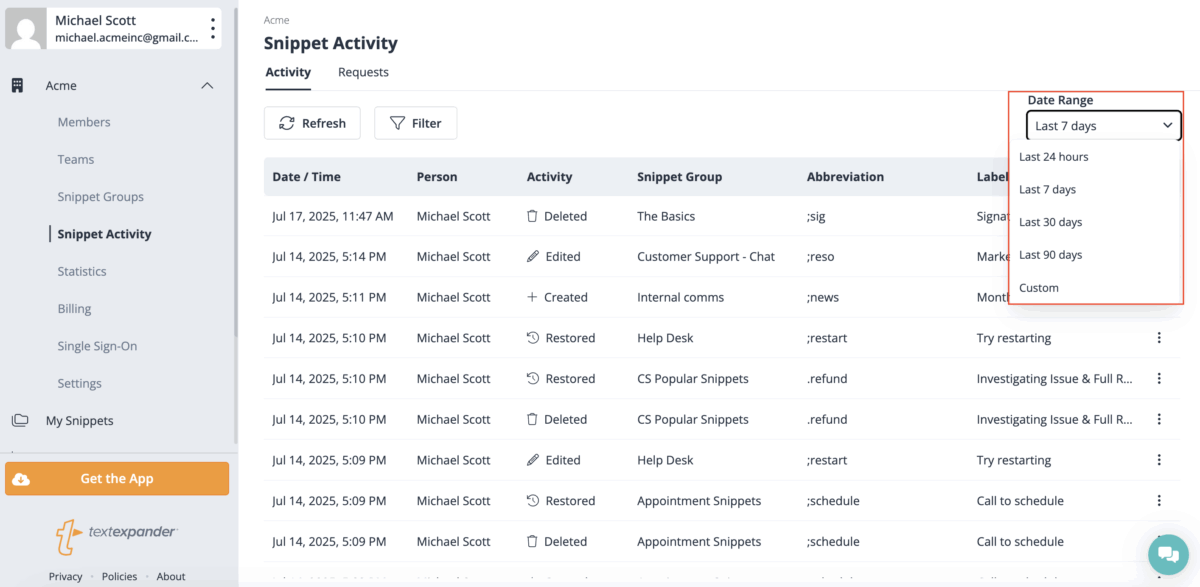Select the Custom date range option
This screenshot has height=587, width=1200.
tap(1038, 288)
